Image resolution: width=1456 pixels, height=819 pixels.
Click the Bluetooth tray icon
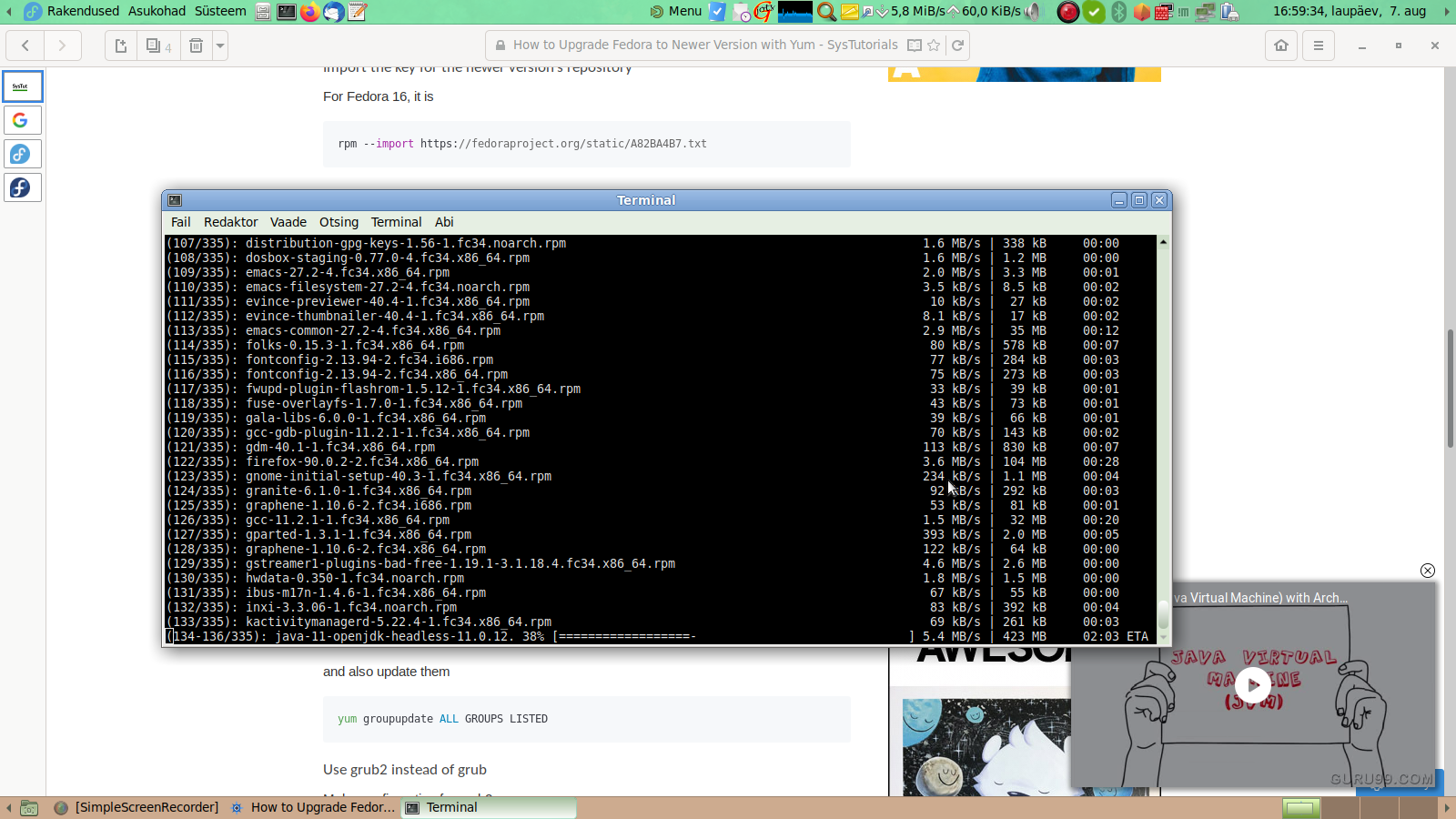[x=1118, y=12]
